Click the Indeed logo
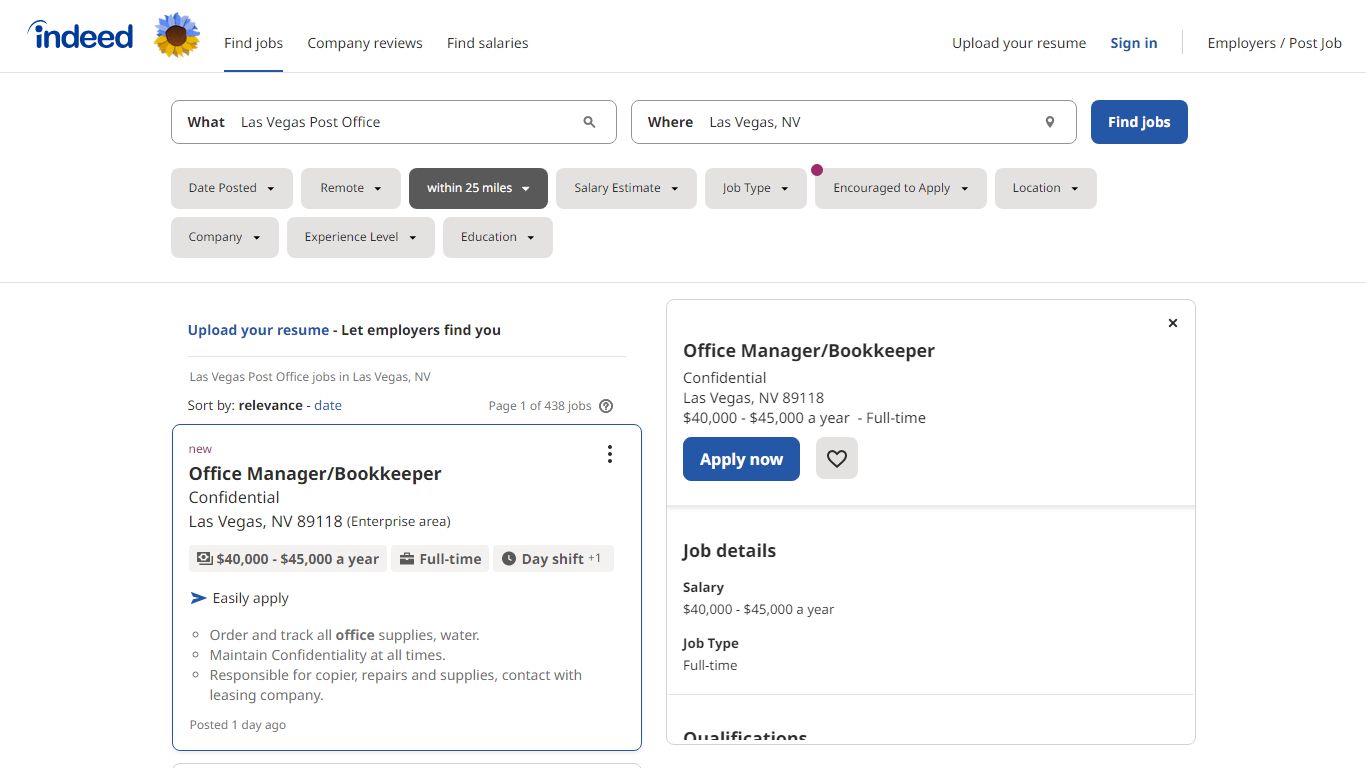The height and width of the screenshot is (768, 1366). click(80, 37)
